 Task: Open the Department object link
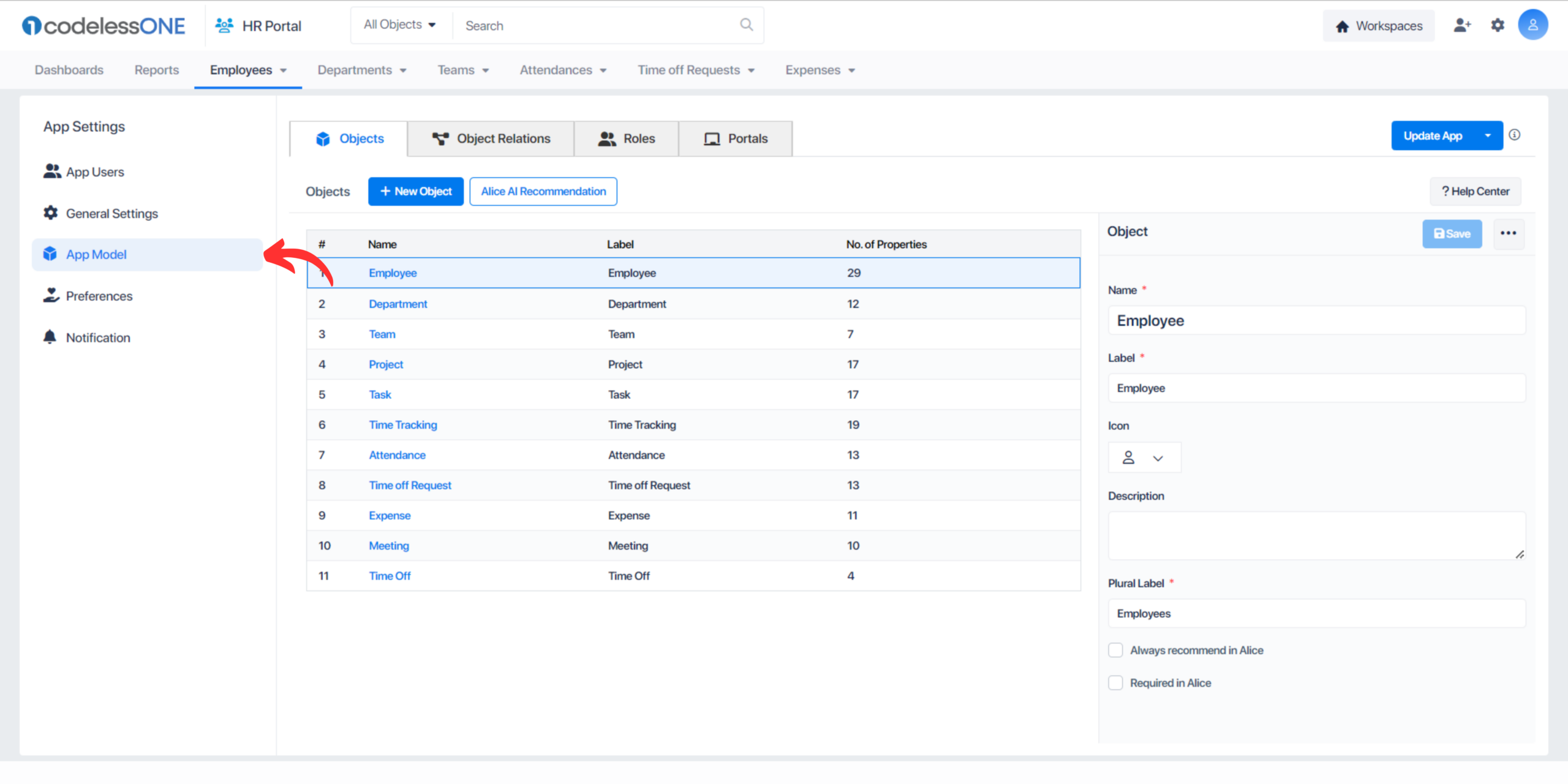tap(398, 304)
